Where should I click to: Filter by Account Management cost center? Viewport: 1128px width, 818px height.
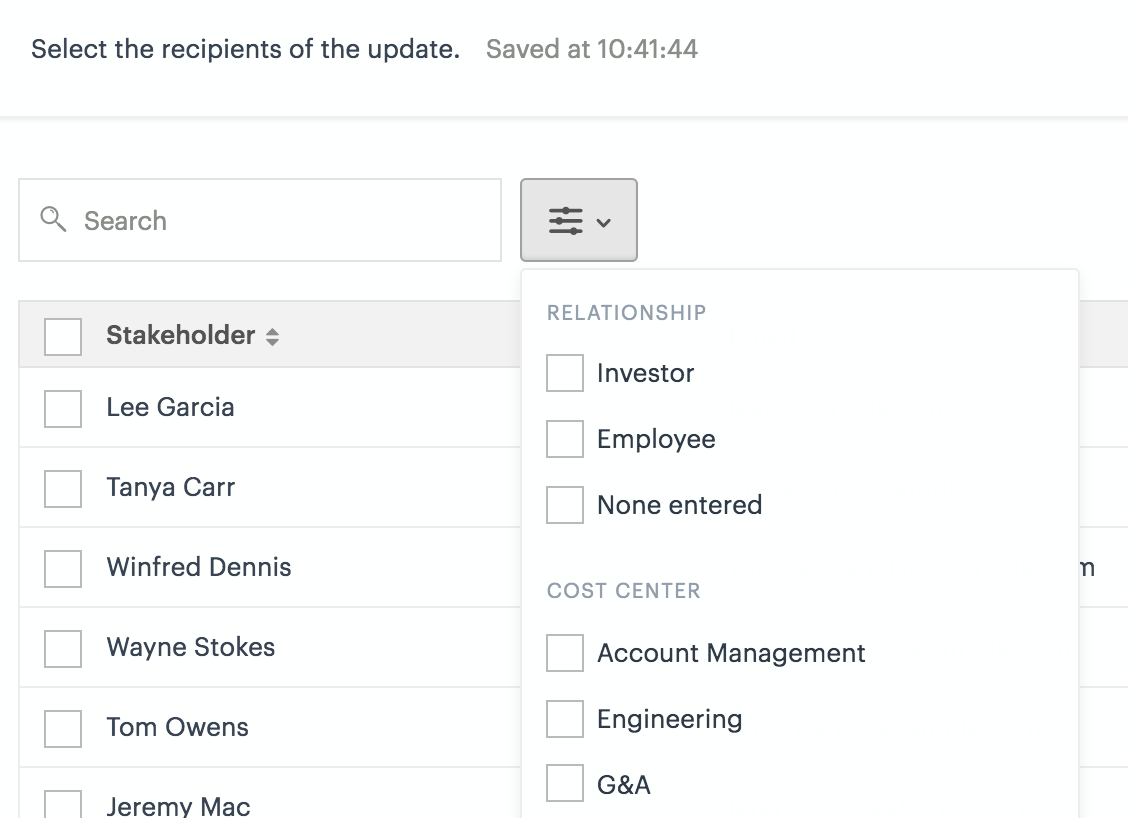tap(565, 653)
